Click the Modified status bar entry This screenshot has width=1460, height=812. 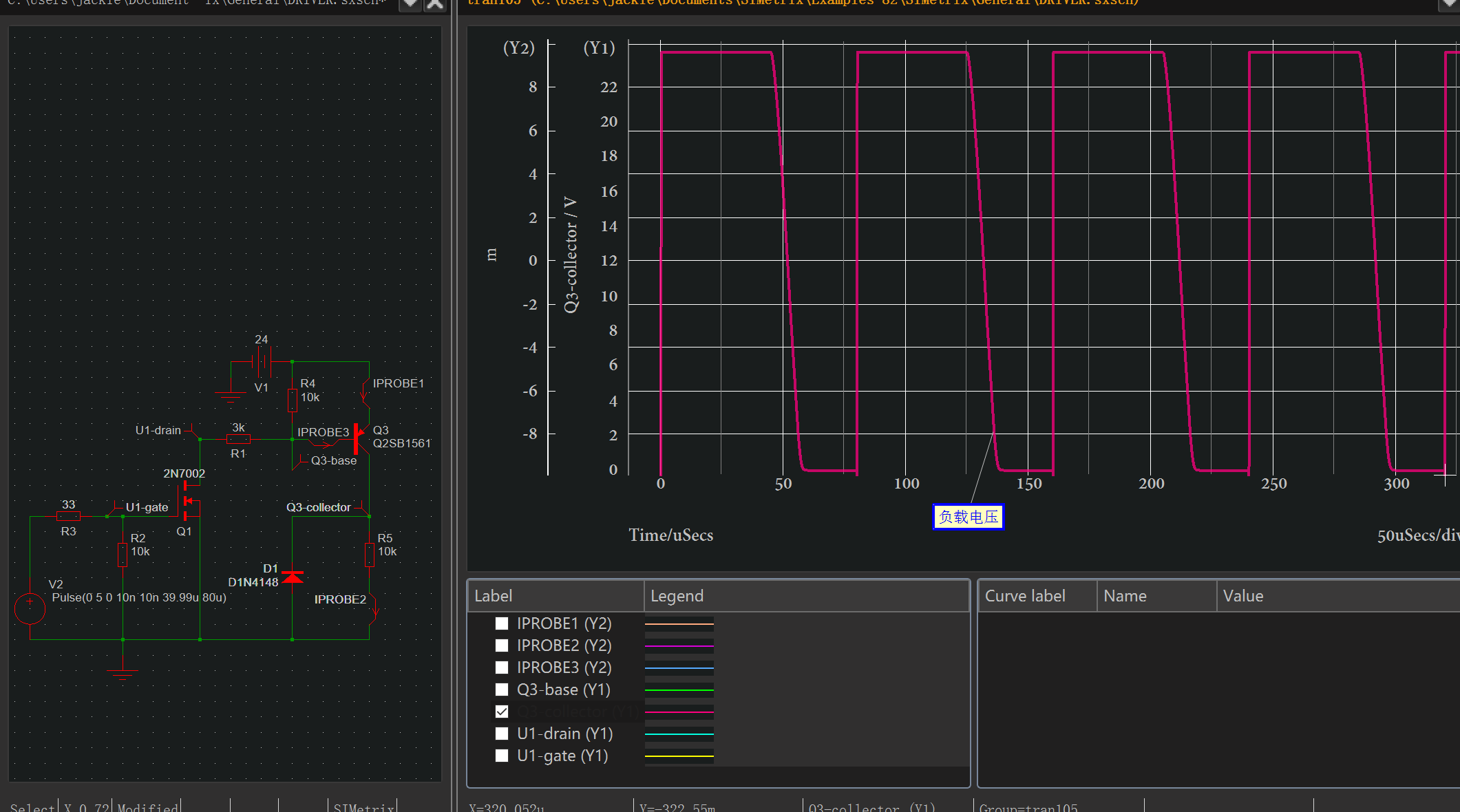[x=147, y=807]
